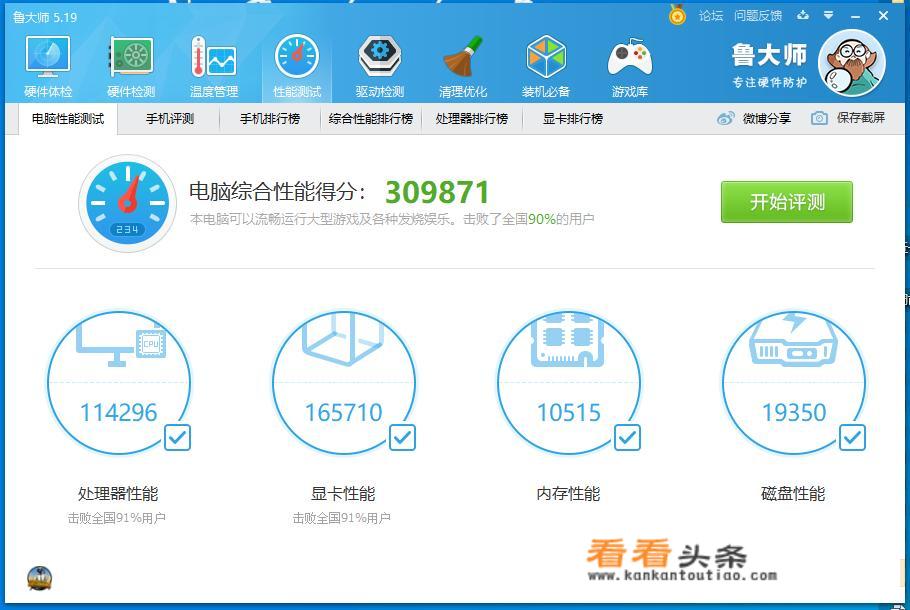Click 击败全国91%用户 under 处理器性能
Image resolution: width=910 pixels, height=610 pixels.
tap(117, 518)
